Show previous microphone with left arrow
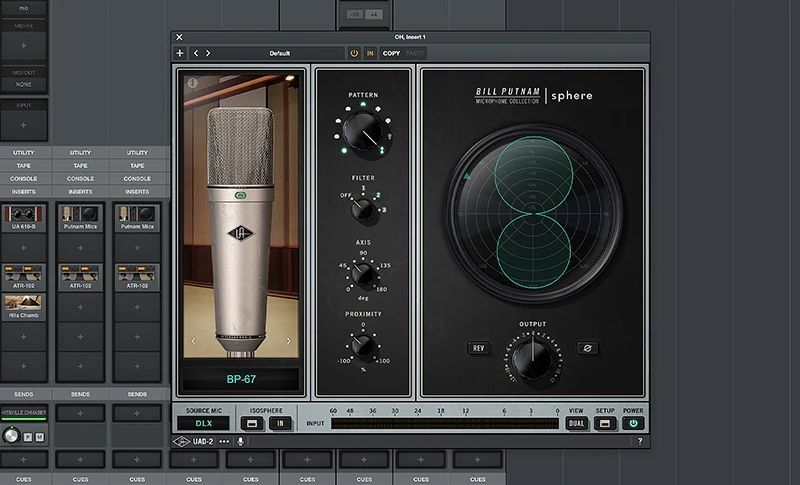 point(193,341)
